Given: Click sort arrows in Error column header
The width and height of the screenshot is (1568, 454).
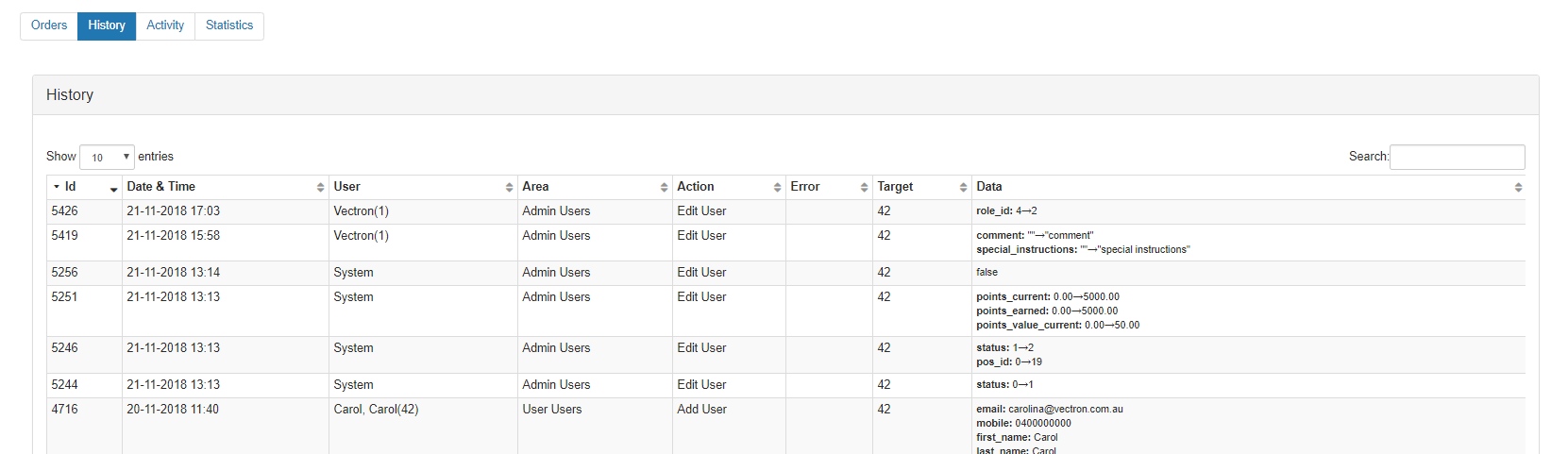Looking at the screenshot, I should tap(864, 188).
